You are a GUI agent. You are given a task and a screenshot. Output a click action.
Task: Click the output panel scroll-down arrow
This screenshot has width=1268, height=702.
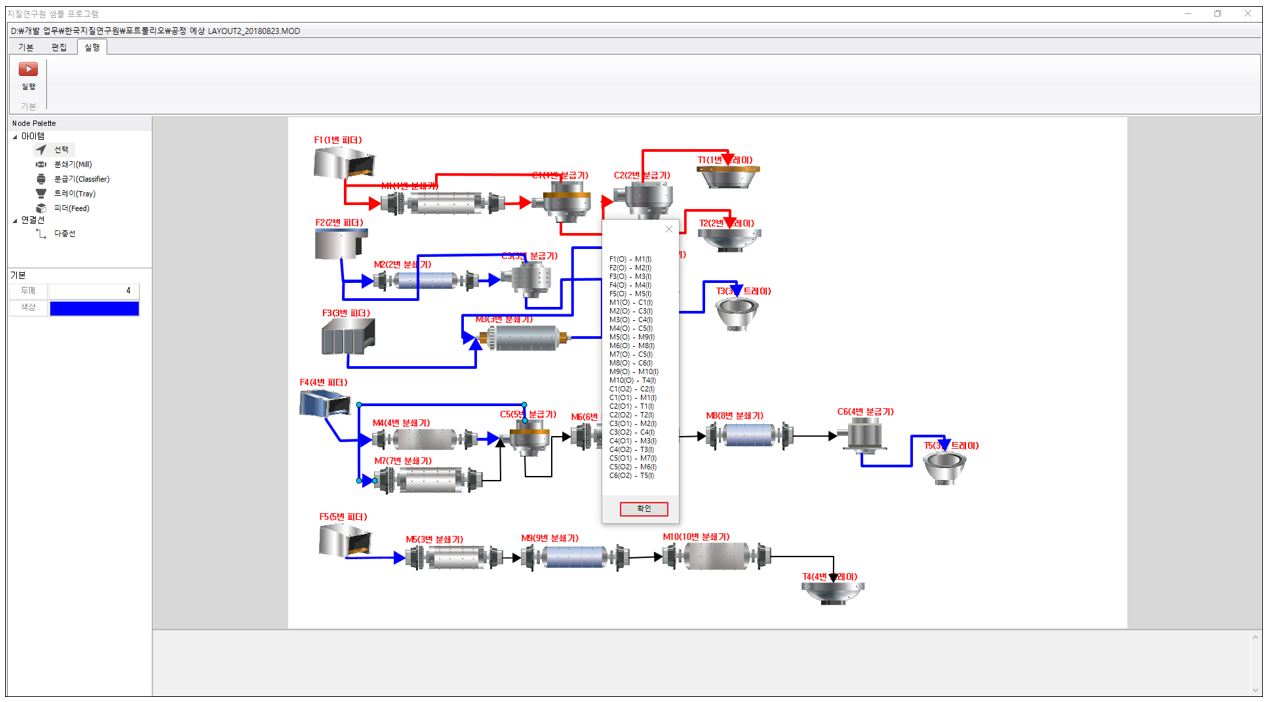point(1255,690)
